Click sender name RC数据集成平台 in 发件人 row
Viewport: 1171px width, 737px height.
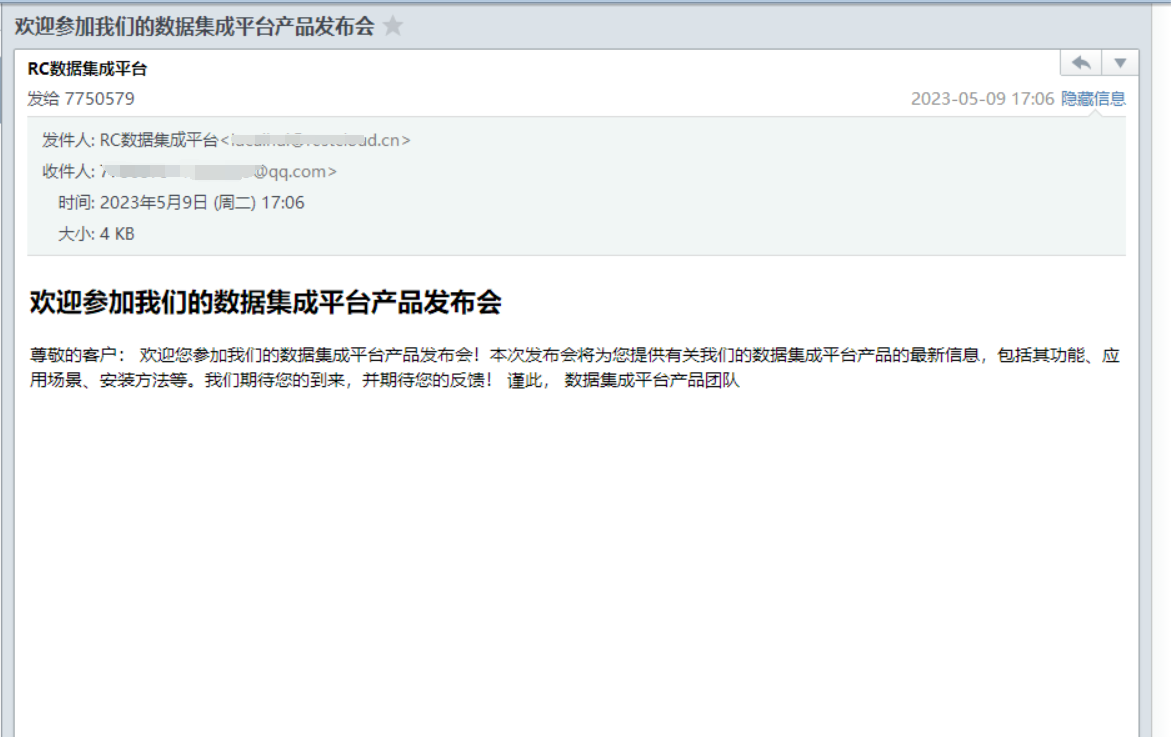coord(159,141)
